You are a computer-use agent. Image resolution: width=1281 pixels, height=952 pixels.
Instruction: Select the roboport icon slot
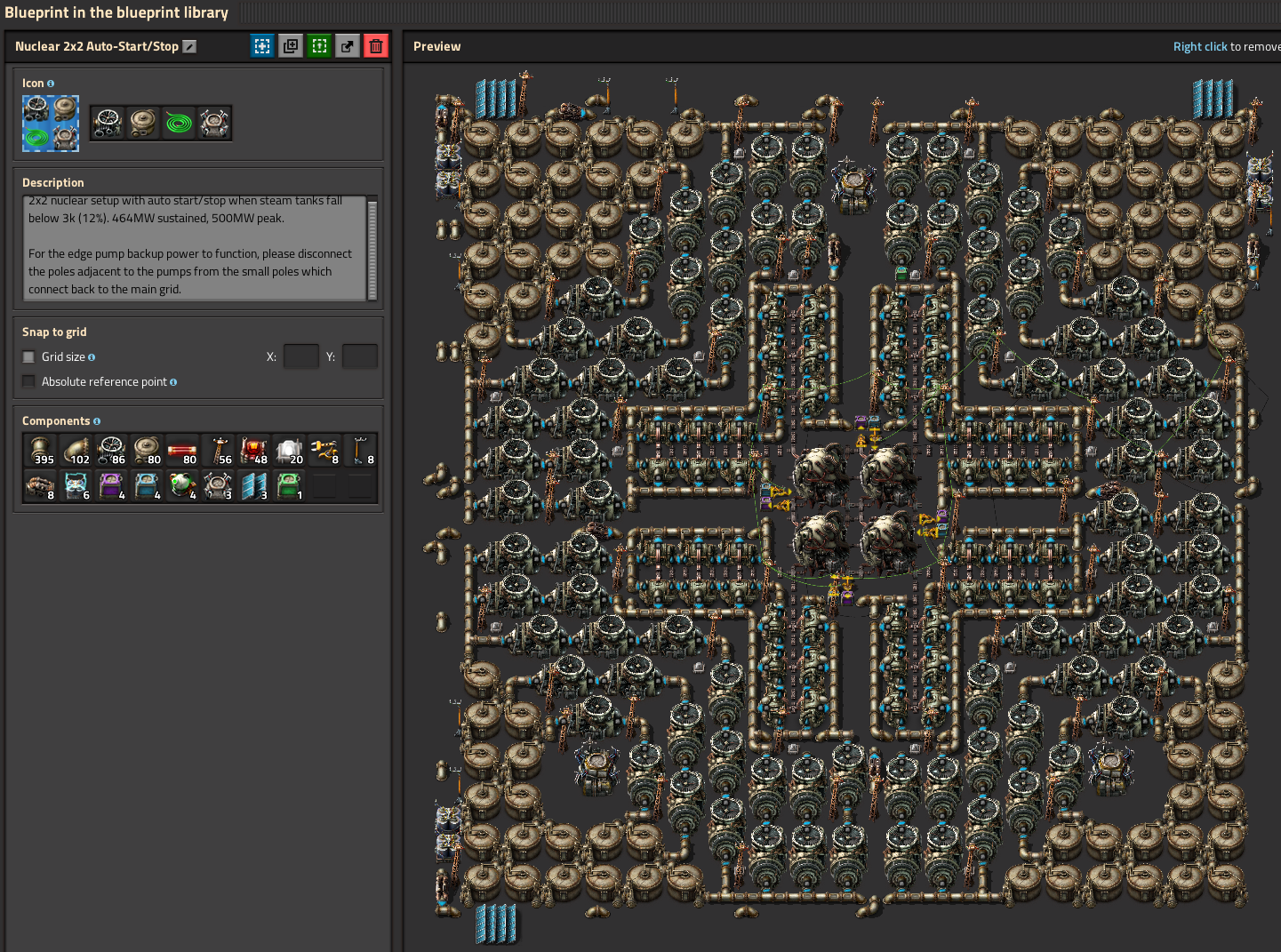click(214, 123)
